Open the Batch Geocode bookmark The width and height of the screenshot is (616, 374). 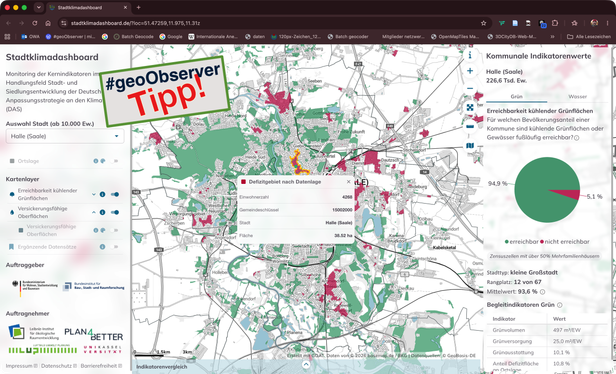[x=134, y=37]
